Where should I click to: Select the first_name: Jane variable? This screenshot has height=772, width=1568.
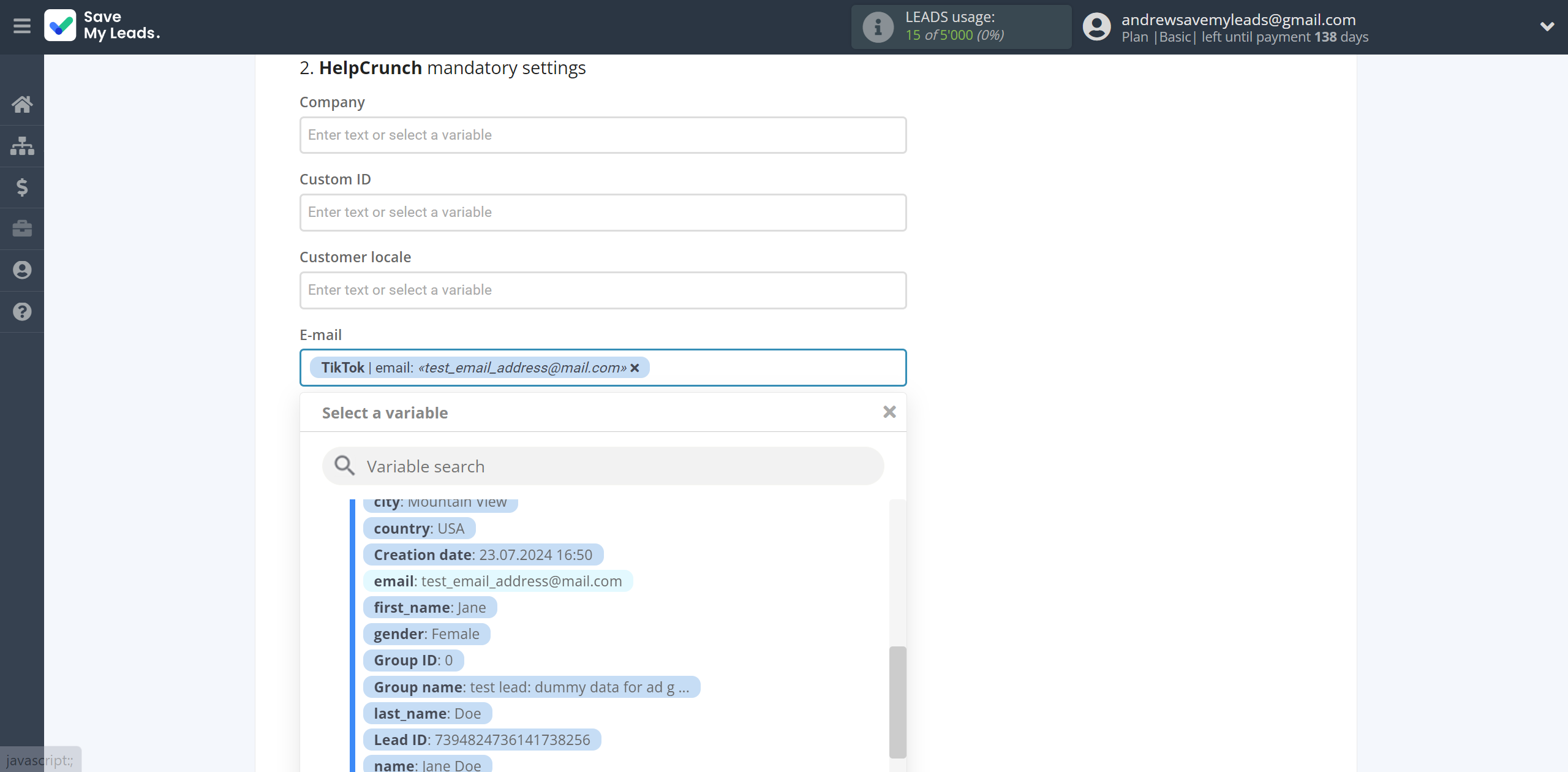[429, 607]
